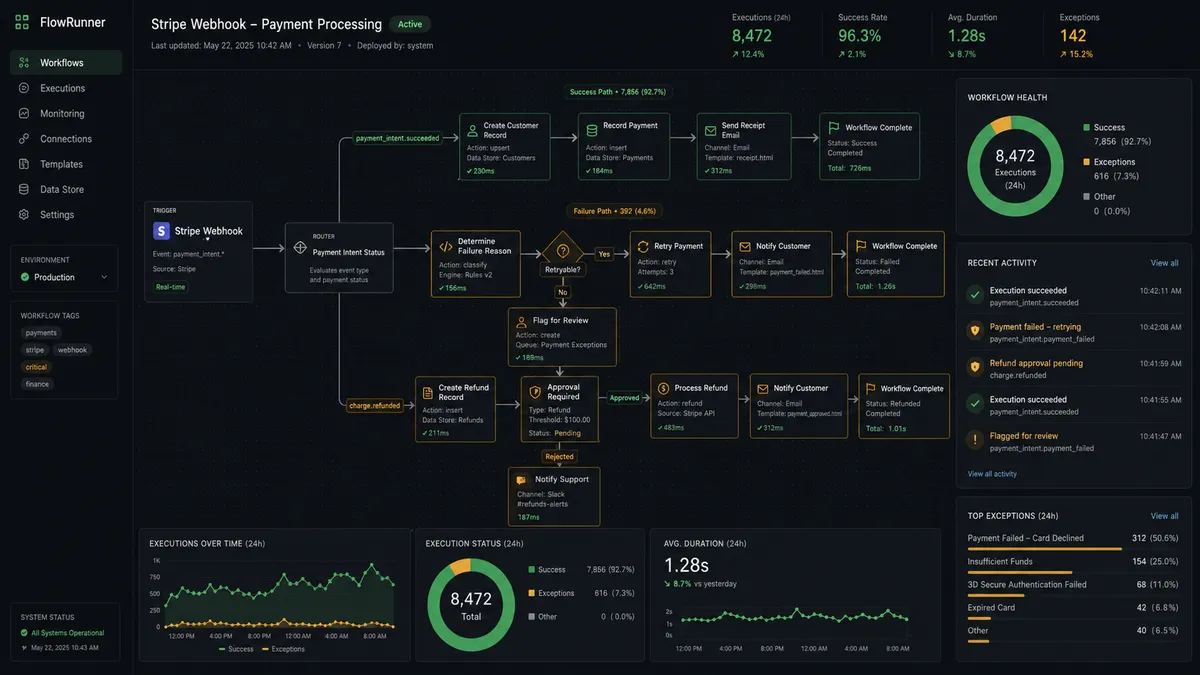The image size is (1200, 675).
Task: Open the View all activity link
Action: point(992,474)
